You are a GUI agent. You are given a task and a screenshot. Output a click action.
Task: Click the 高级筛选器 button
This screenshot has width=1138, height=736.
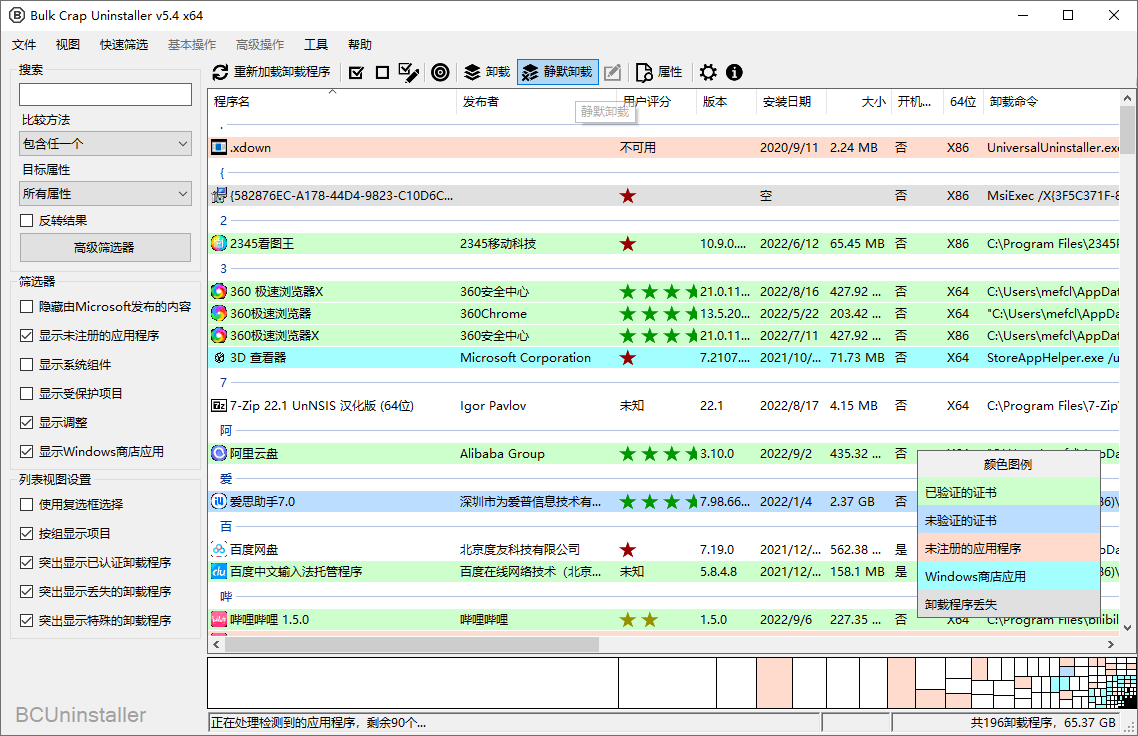(104, 247)
